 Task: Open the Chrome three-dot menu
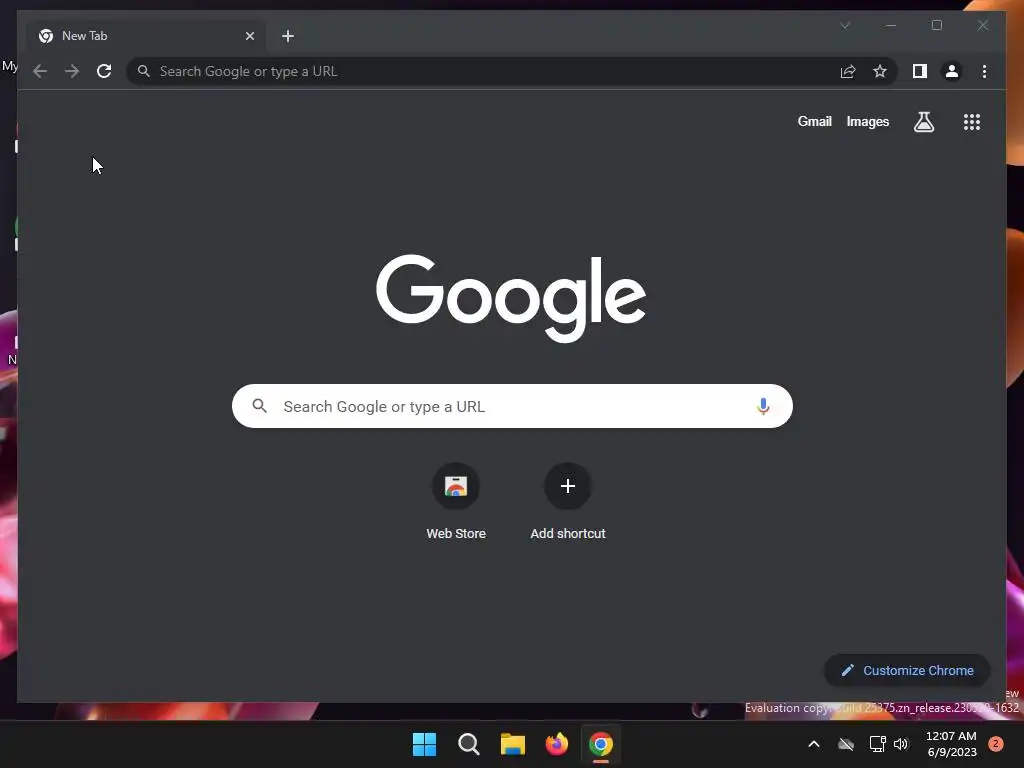(x=984, y=71)
